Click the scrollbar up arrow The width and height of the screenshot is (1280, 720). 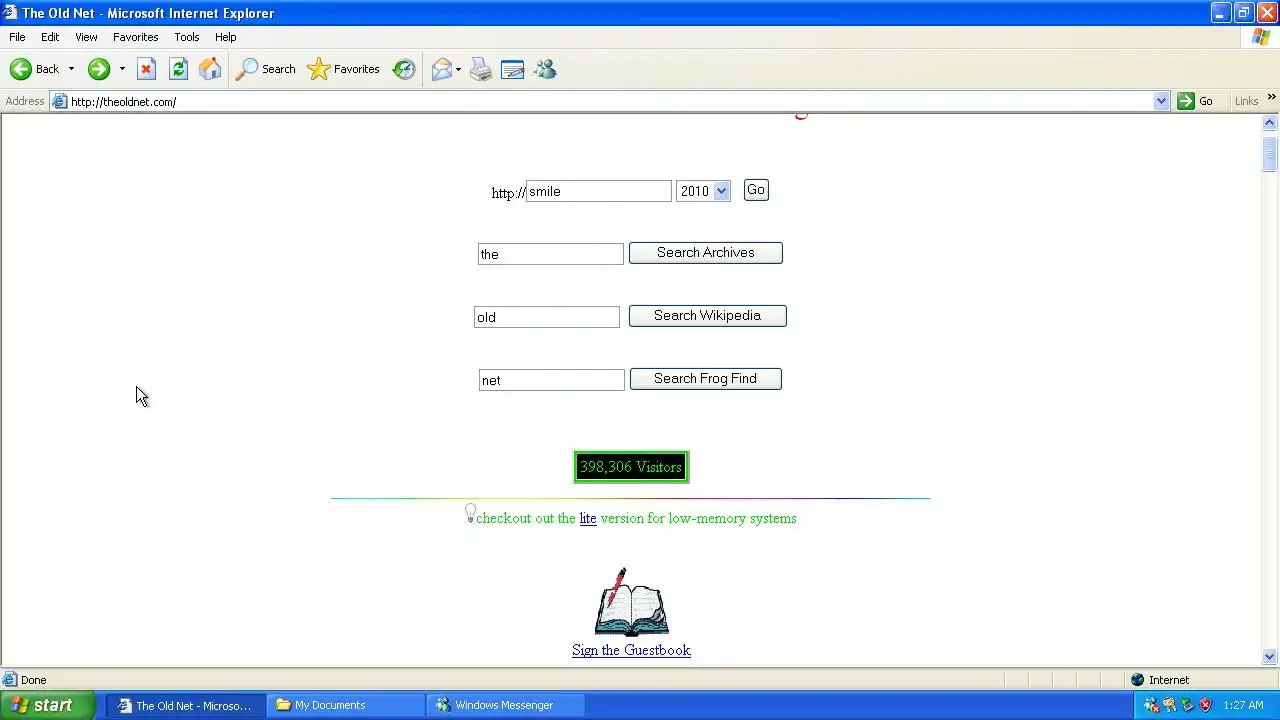[x=1270, y=123]
